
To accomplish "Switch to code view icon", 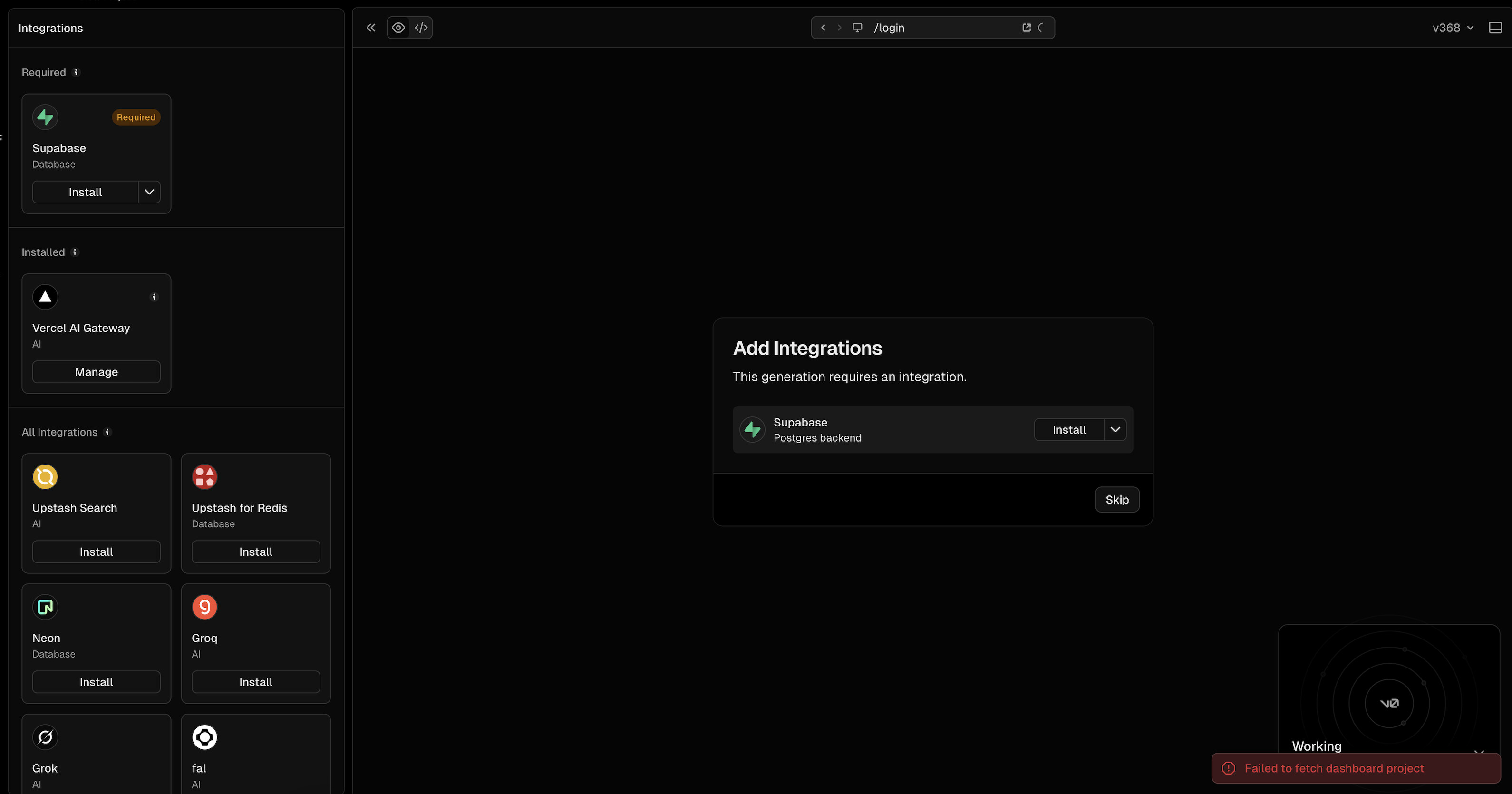I will [x=421, y=28].
